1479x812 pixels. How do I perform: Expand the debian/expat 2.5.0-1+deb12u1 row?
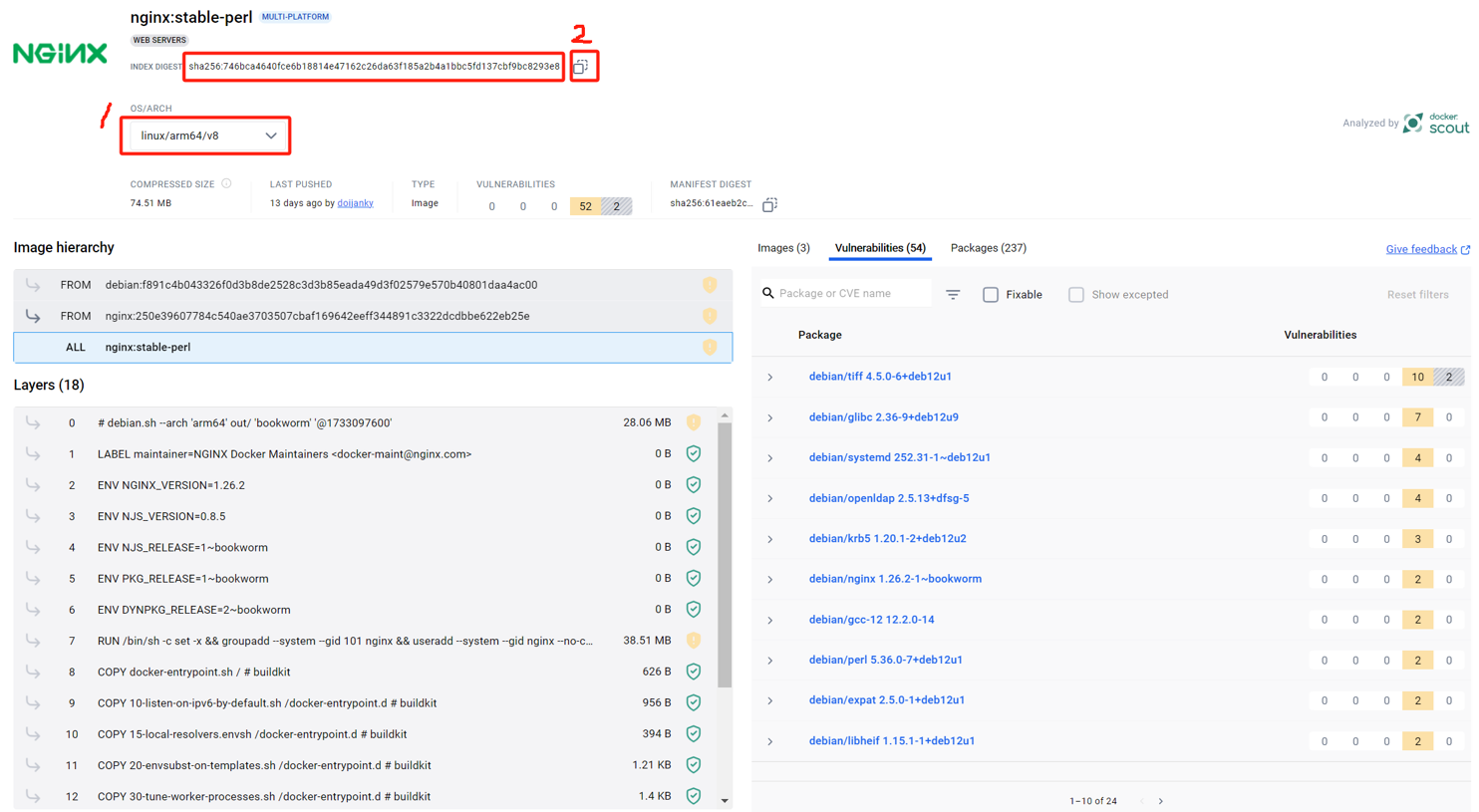tap(770, 701)
